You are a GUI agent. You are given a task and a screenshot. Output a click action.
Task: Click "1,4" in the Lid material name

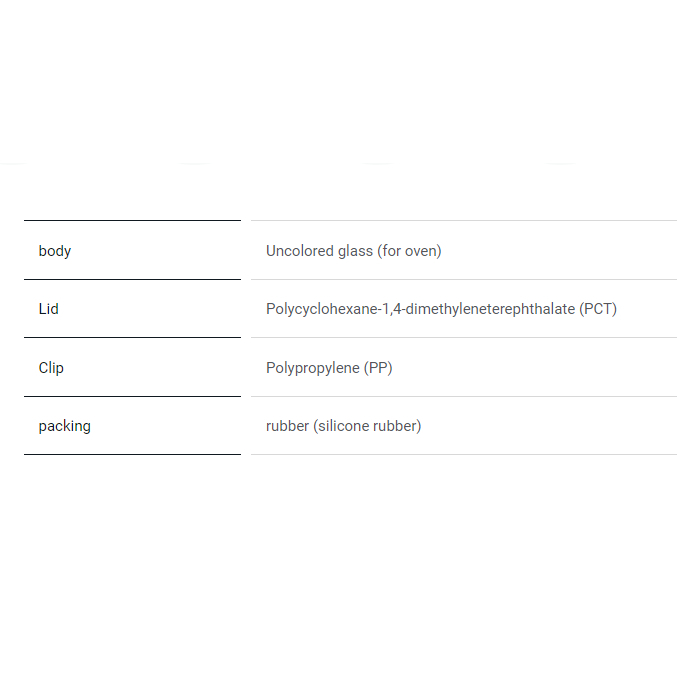[391, 309]
